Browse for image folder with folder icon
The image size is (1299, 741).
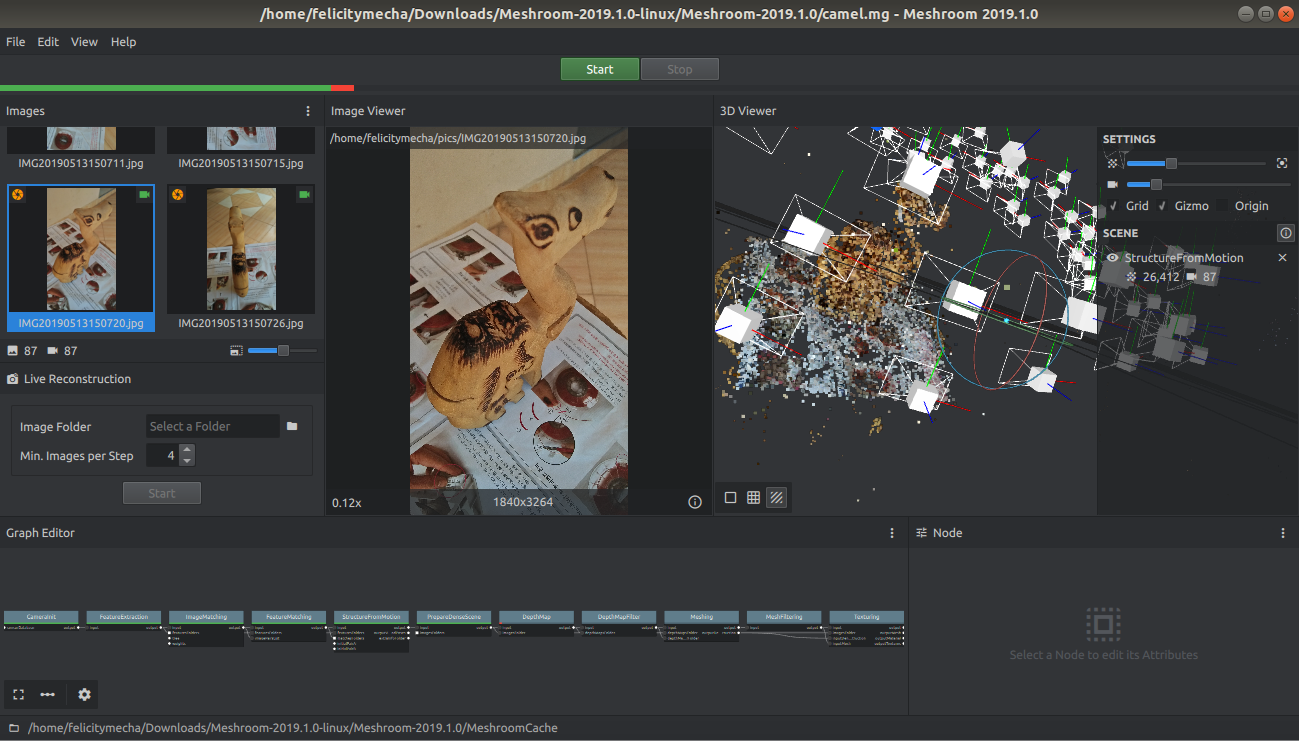tap(292, 426)
